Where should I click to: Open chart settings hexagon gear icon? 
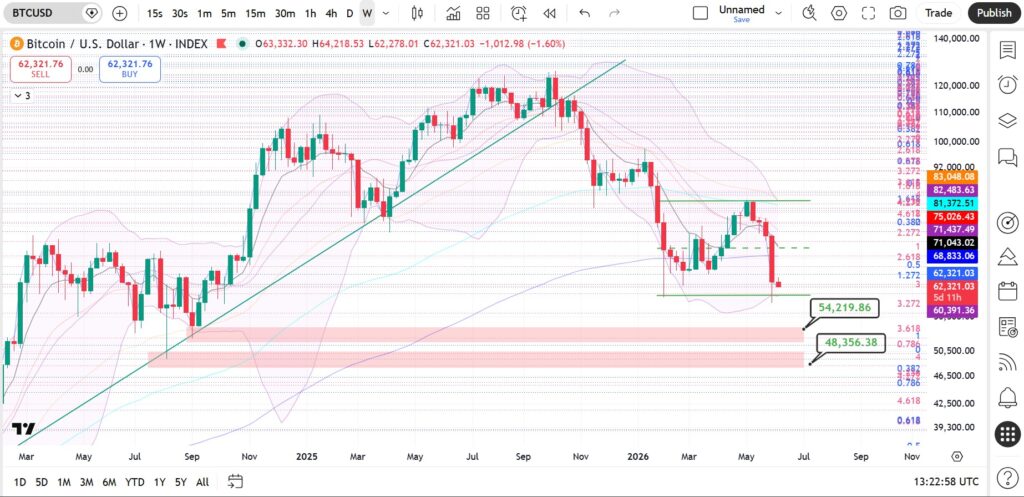click(x=839, y=13)
